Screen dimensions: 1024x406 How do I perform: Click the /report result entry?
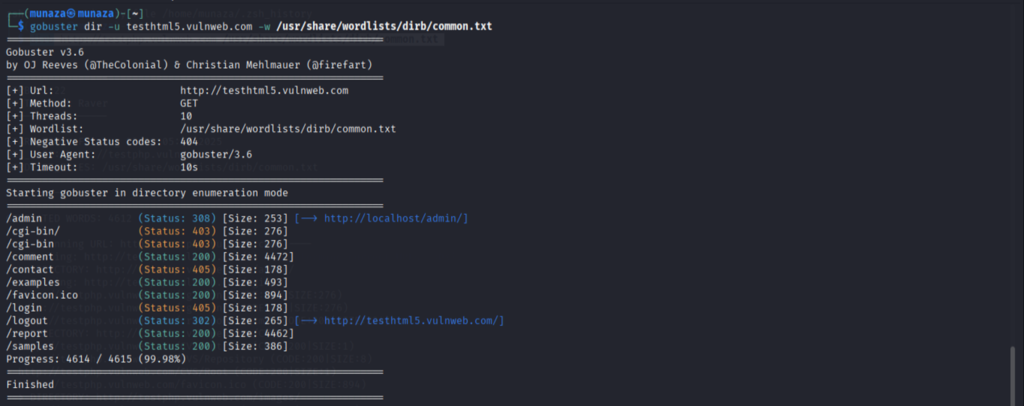click(27, 334)
